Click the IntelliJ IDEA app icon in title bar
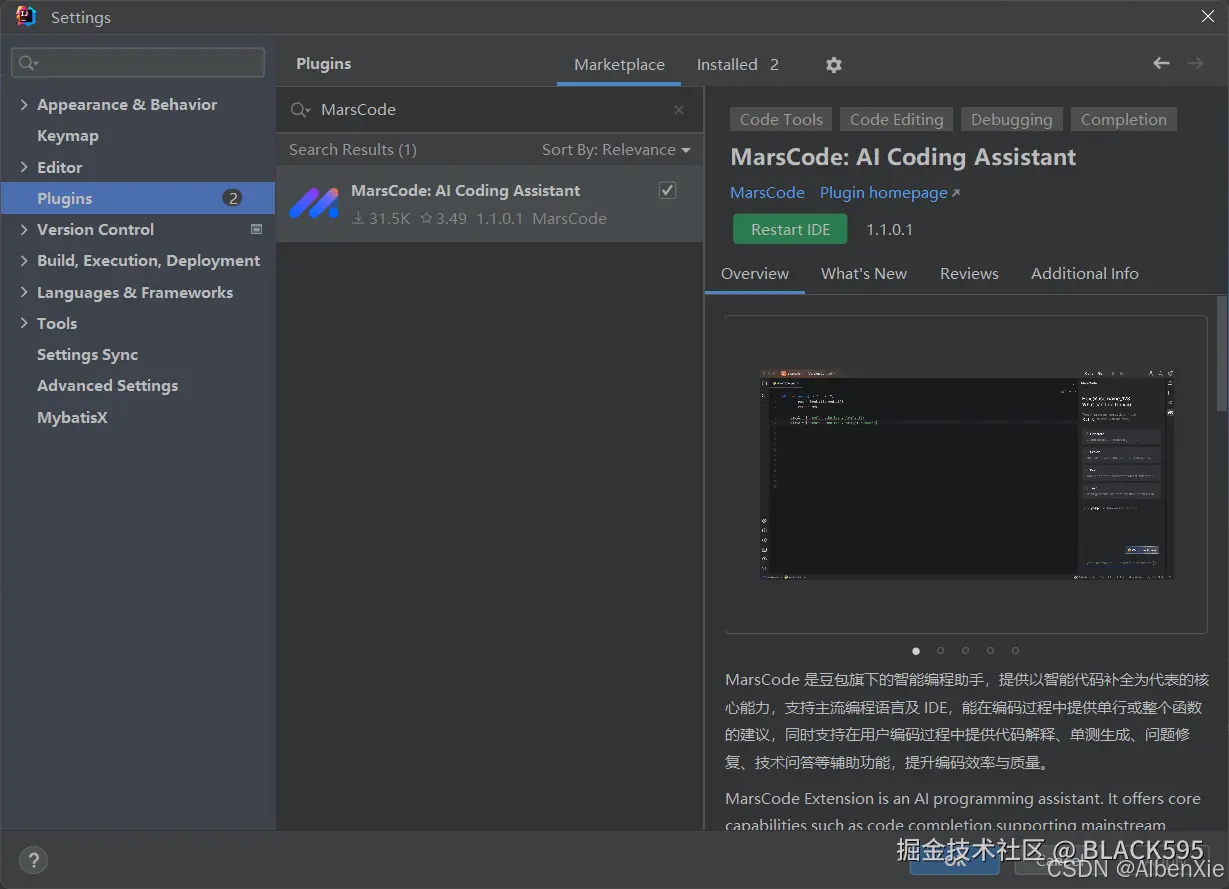This screenshot has width=1229, height=889. 26,17
